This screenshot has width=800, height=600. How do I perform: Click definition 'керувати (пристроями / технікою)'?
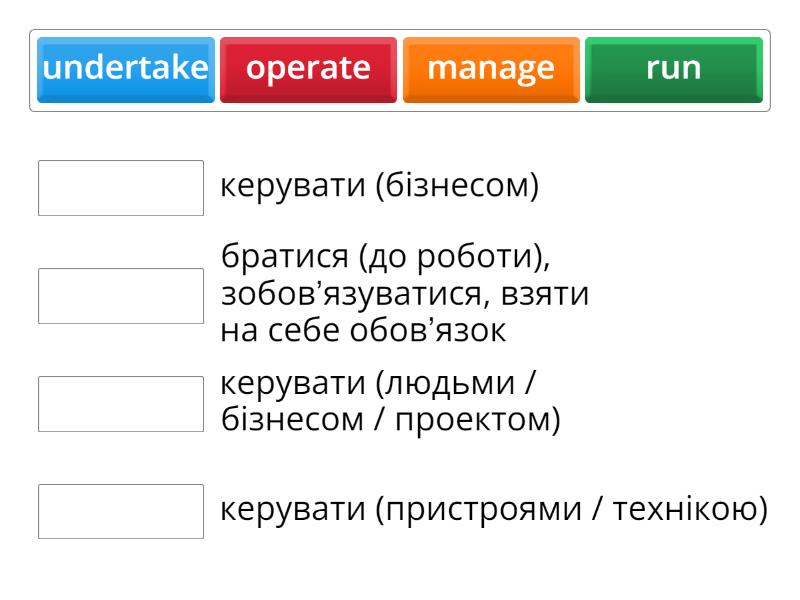point(494,510)
